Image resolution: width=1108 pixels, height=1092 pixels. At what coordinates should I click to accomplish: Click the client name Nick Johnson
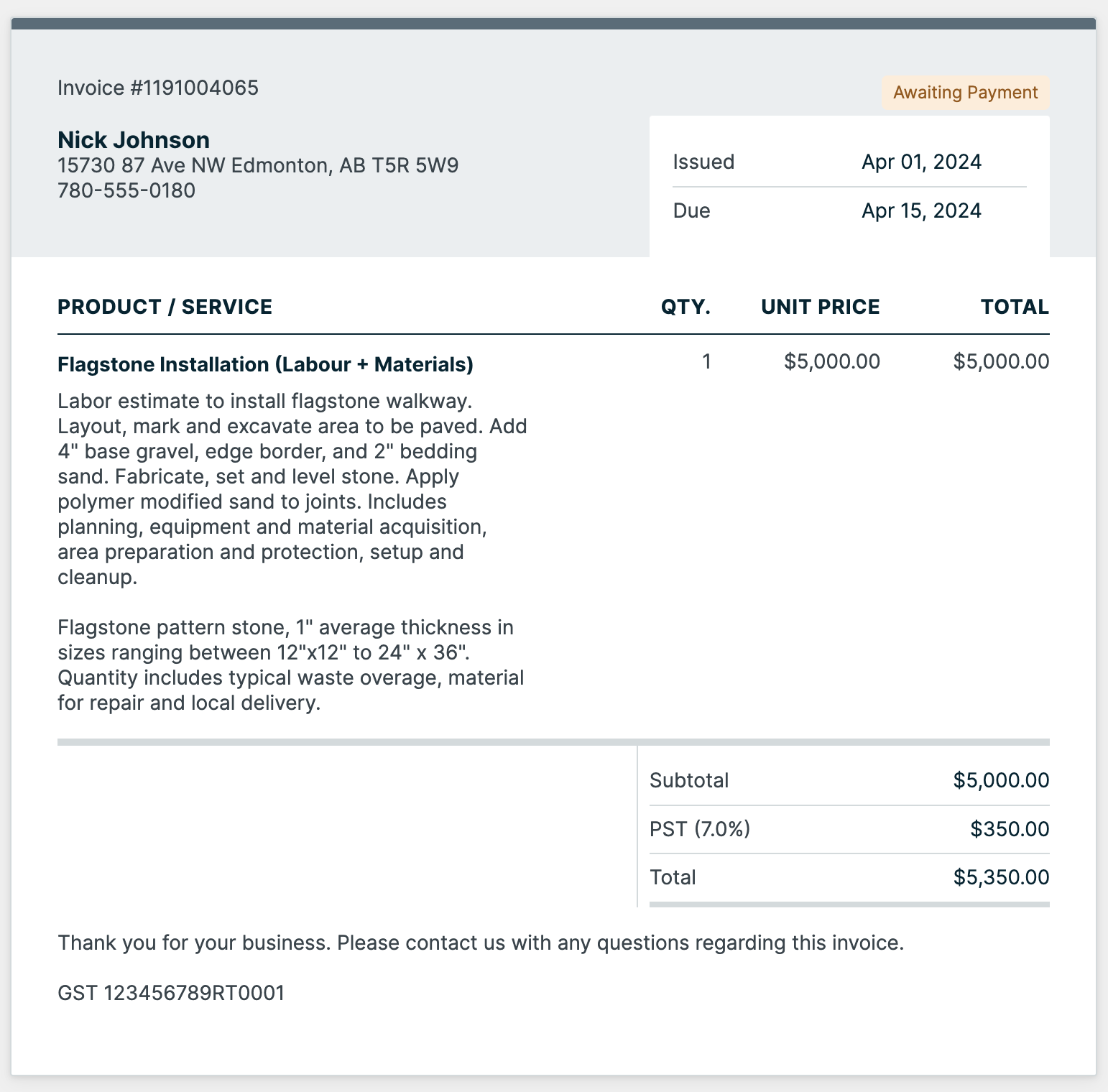pos(134,139)
